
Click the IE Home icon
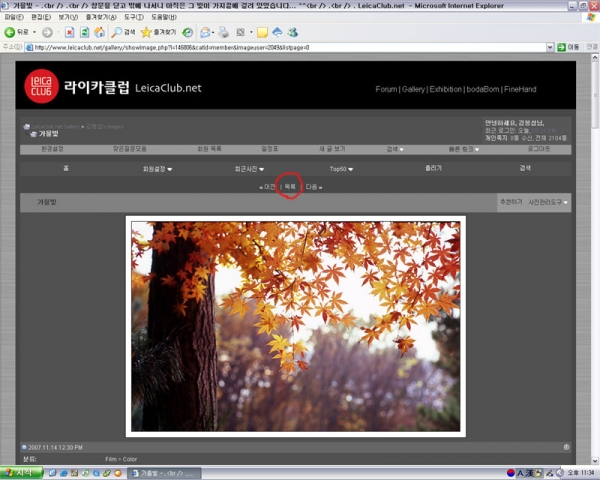click(99, 32)
